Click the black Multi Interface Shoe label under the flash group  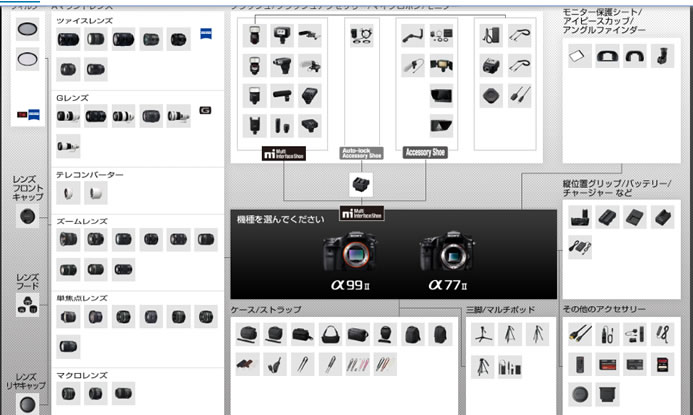[284, 154]
